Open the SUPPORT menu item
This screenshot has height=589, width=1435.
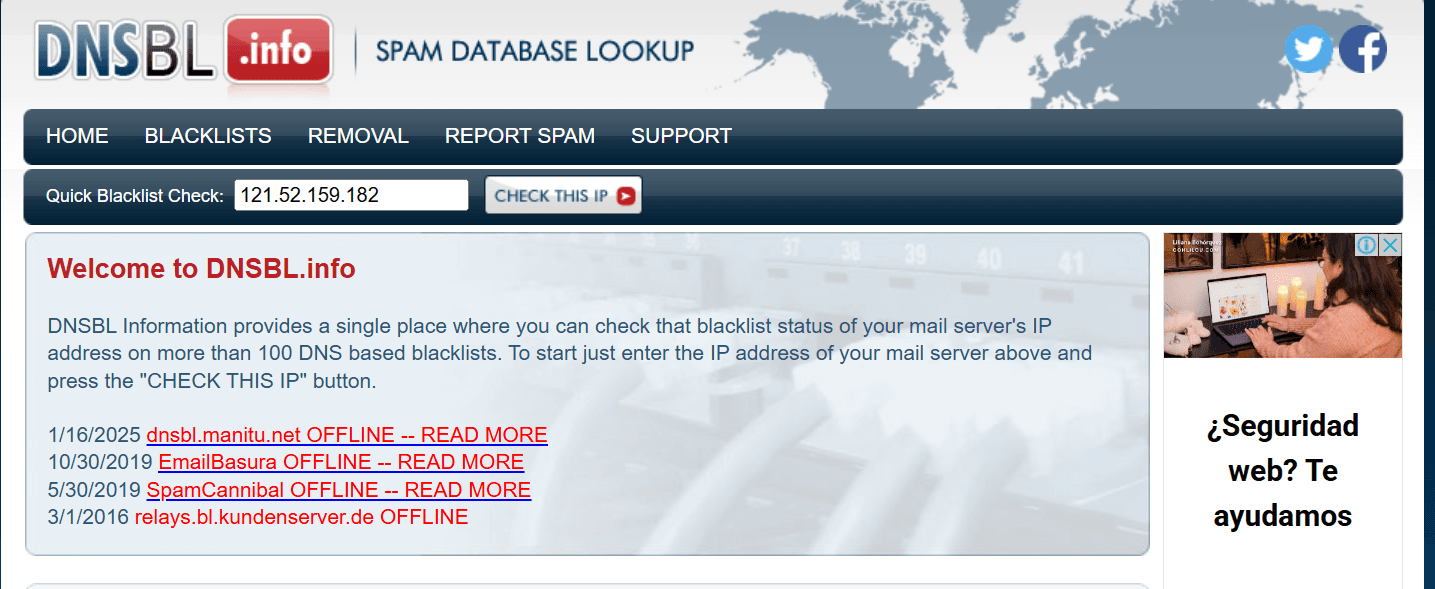[681, 136]
